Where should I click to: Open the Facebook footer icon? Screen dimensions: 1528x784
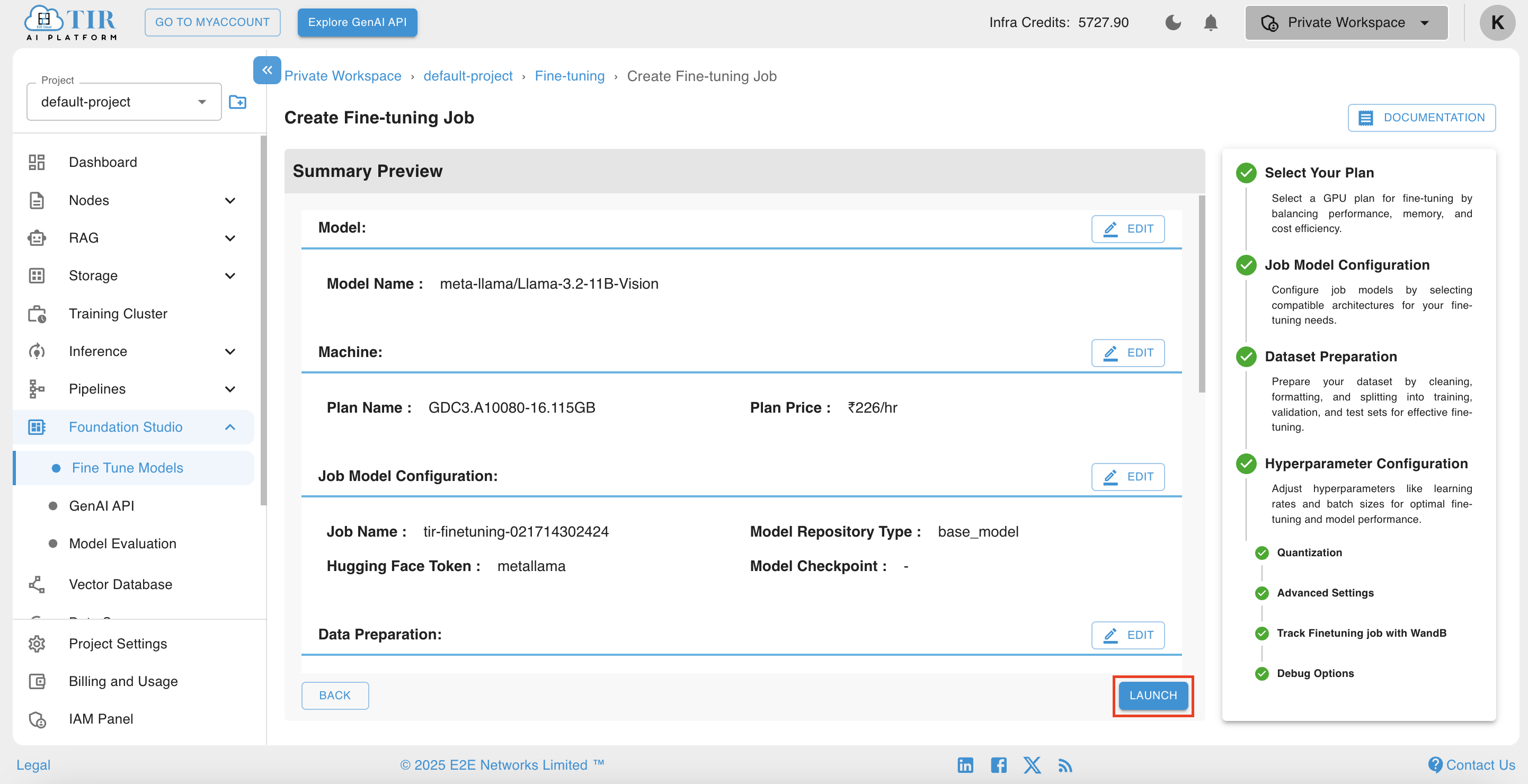coord(998,765)
